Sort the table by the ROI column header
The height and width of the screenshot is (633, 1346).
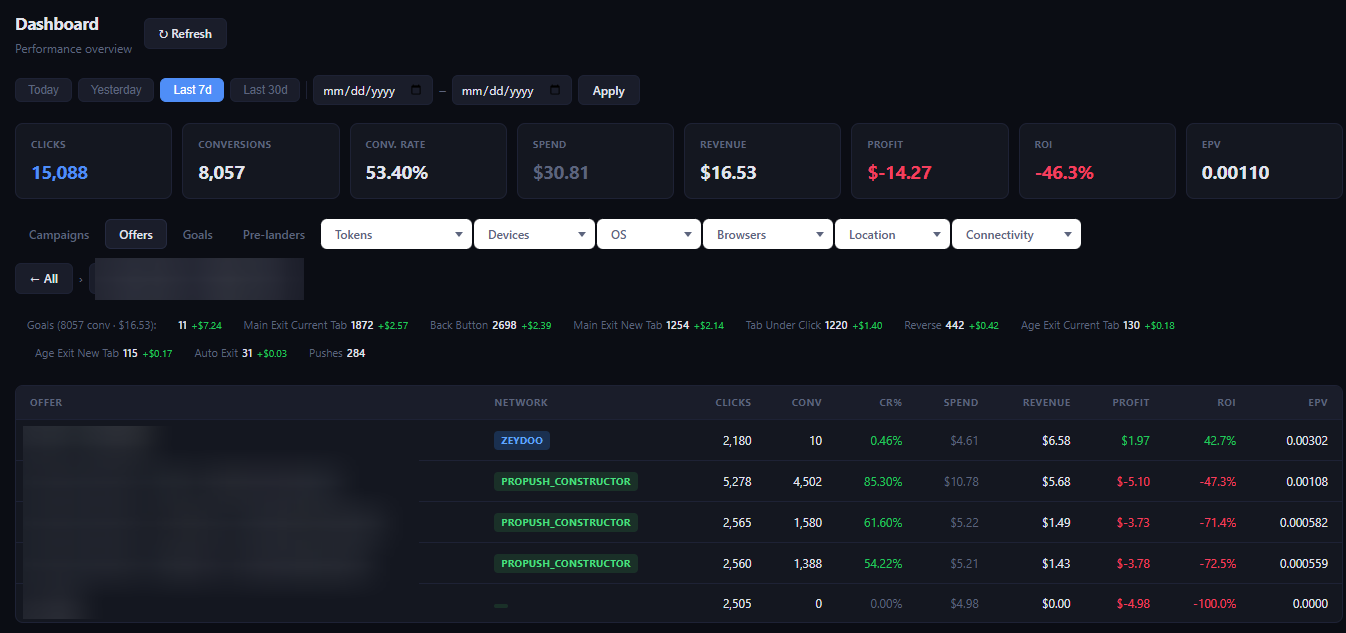(1226, 402)
